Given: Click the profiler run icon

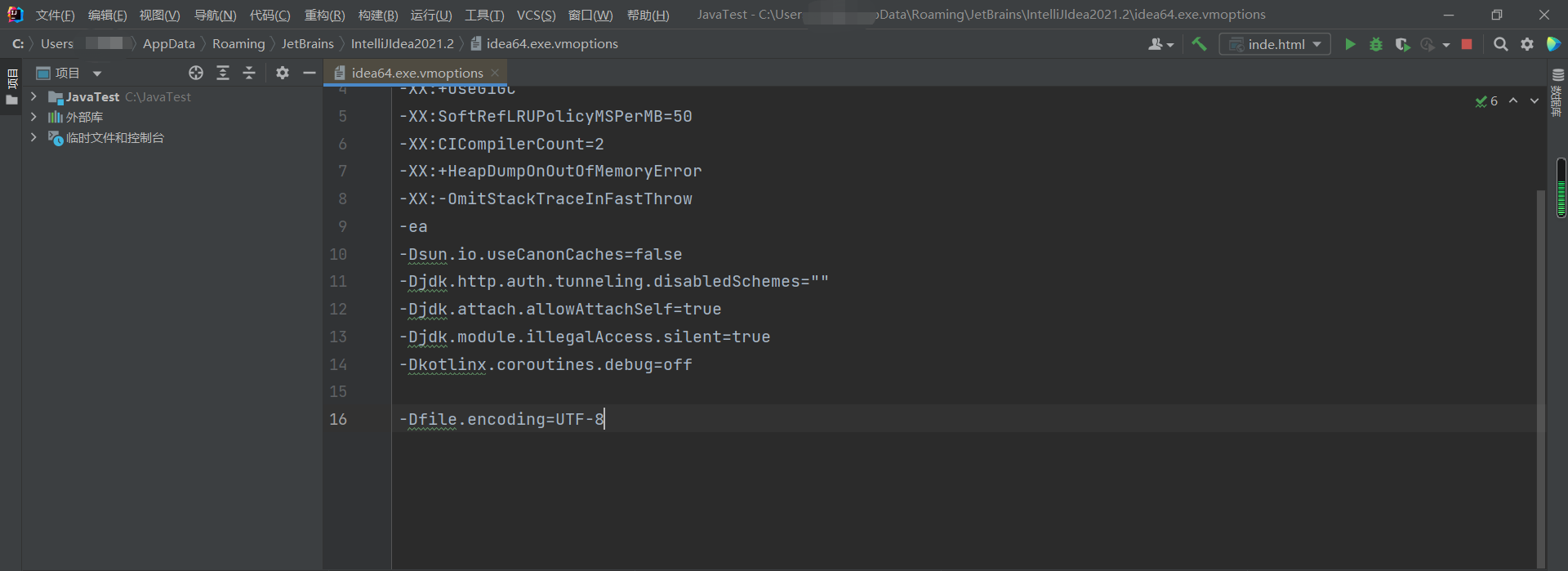Looking at the screenshot, I should tap(1428, 44).
